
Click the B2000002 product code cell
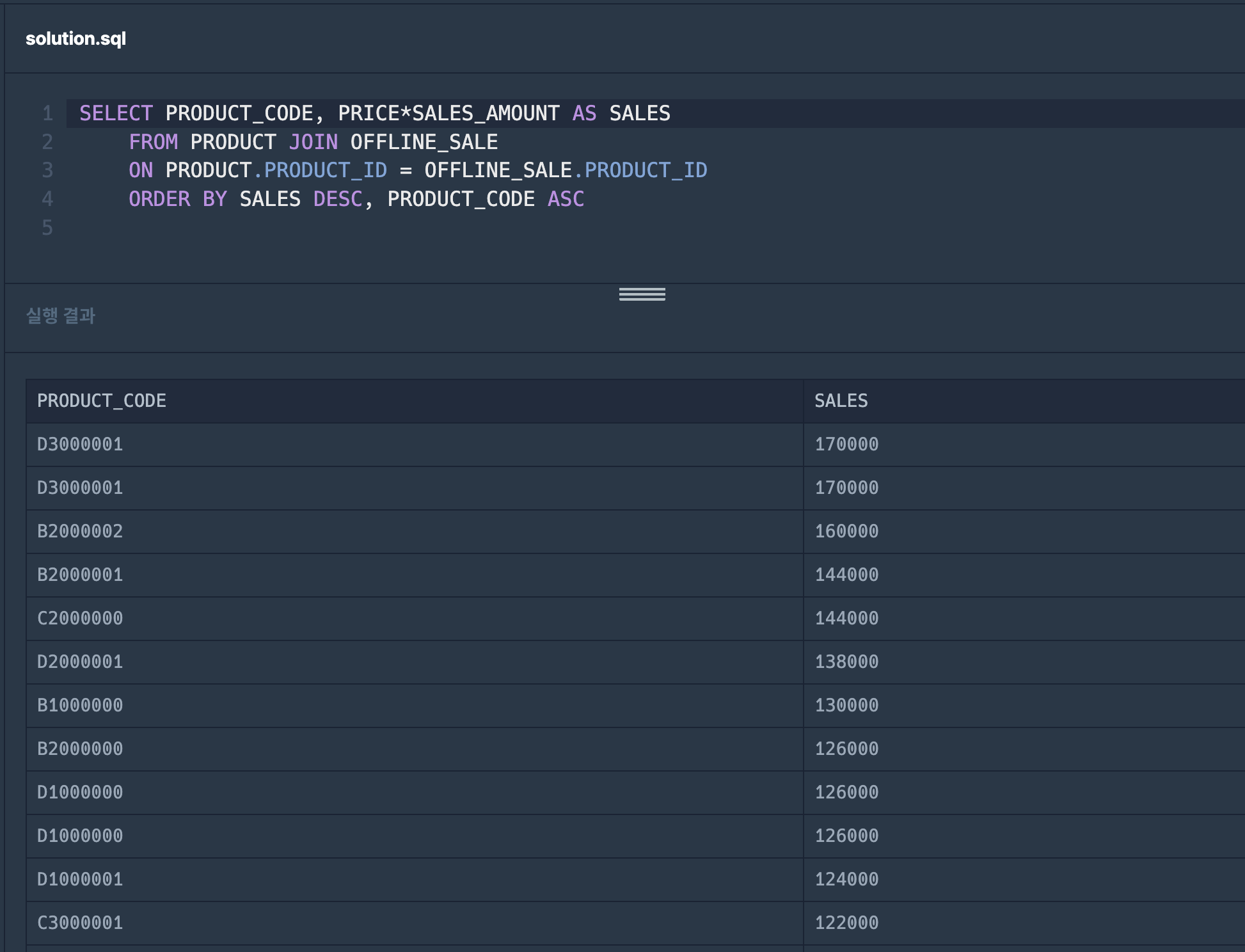[80, 532]
